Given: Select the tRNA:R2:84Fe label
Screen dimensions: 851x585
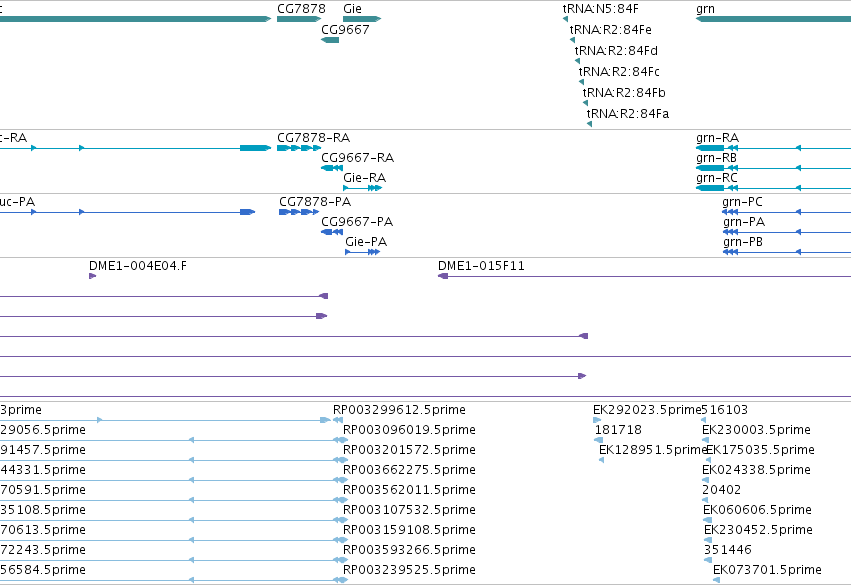Looking at the screenshot, I should point(611,30).
